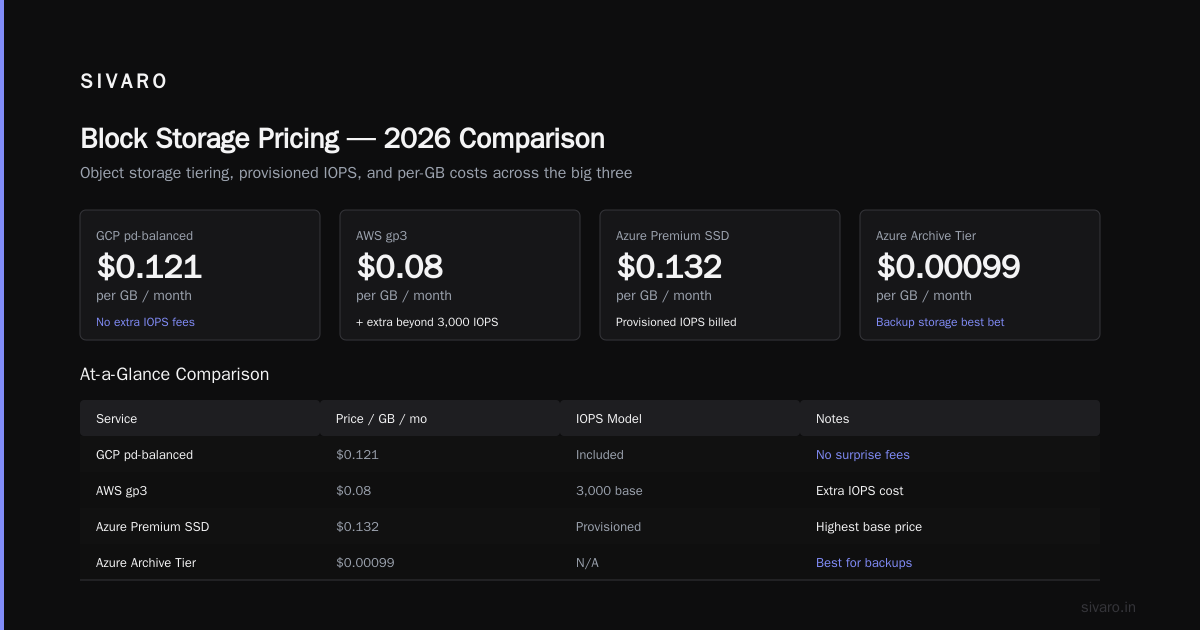The image size is (1200, 630).
Task: Click the Highest base price note
Action: click(869, 526)
